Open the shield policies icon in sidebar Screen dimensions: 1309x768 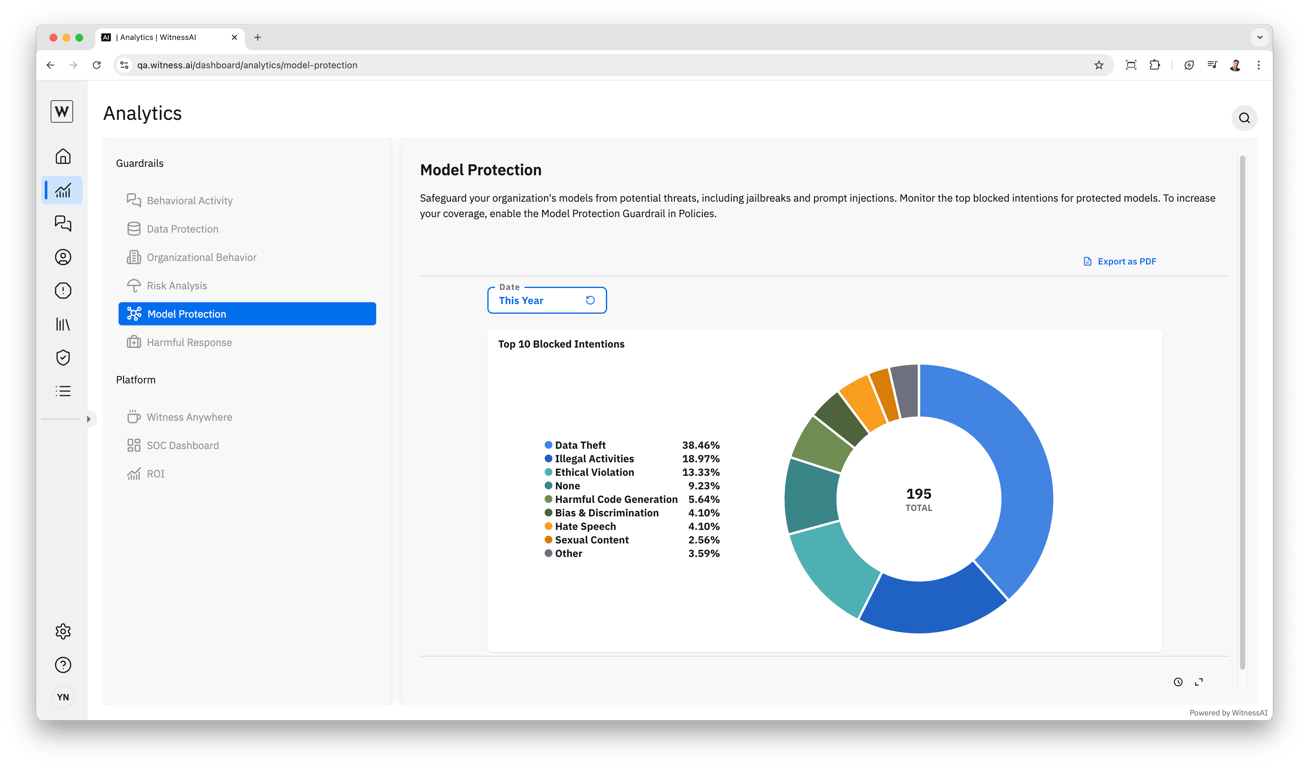tap(63, 357)
